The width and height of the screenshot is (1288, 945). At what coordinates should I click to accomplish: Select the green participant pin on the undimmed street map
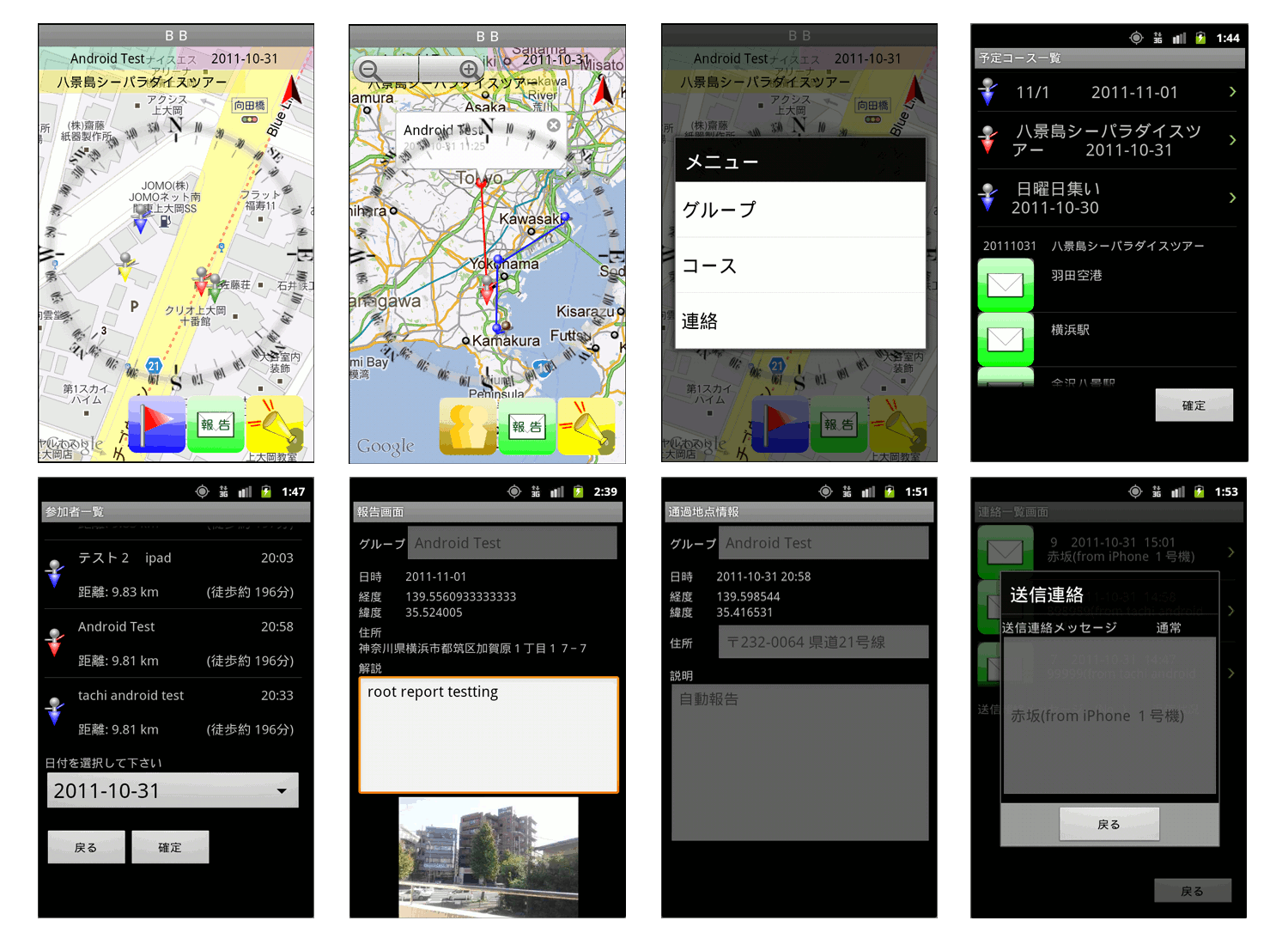(214, 288)
